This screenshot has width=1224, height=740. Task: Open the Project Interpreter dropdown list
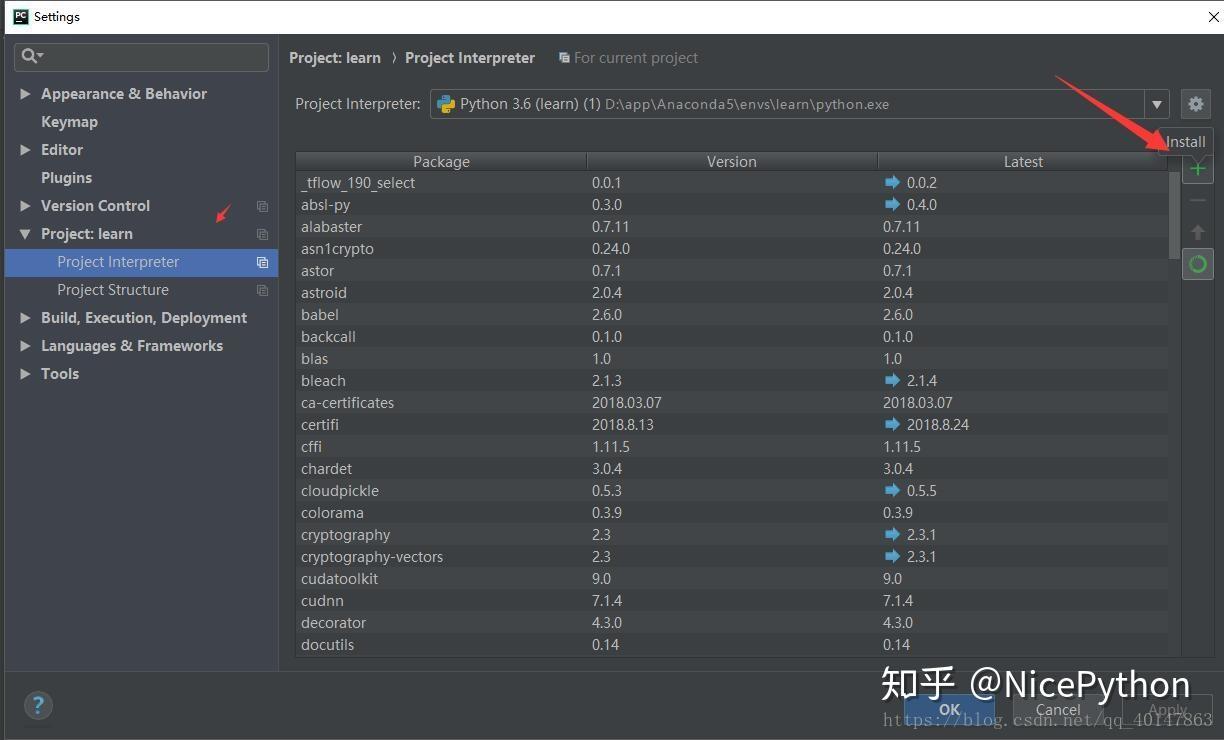pos(1156,103)
